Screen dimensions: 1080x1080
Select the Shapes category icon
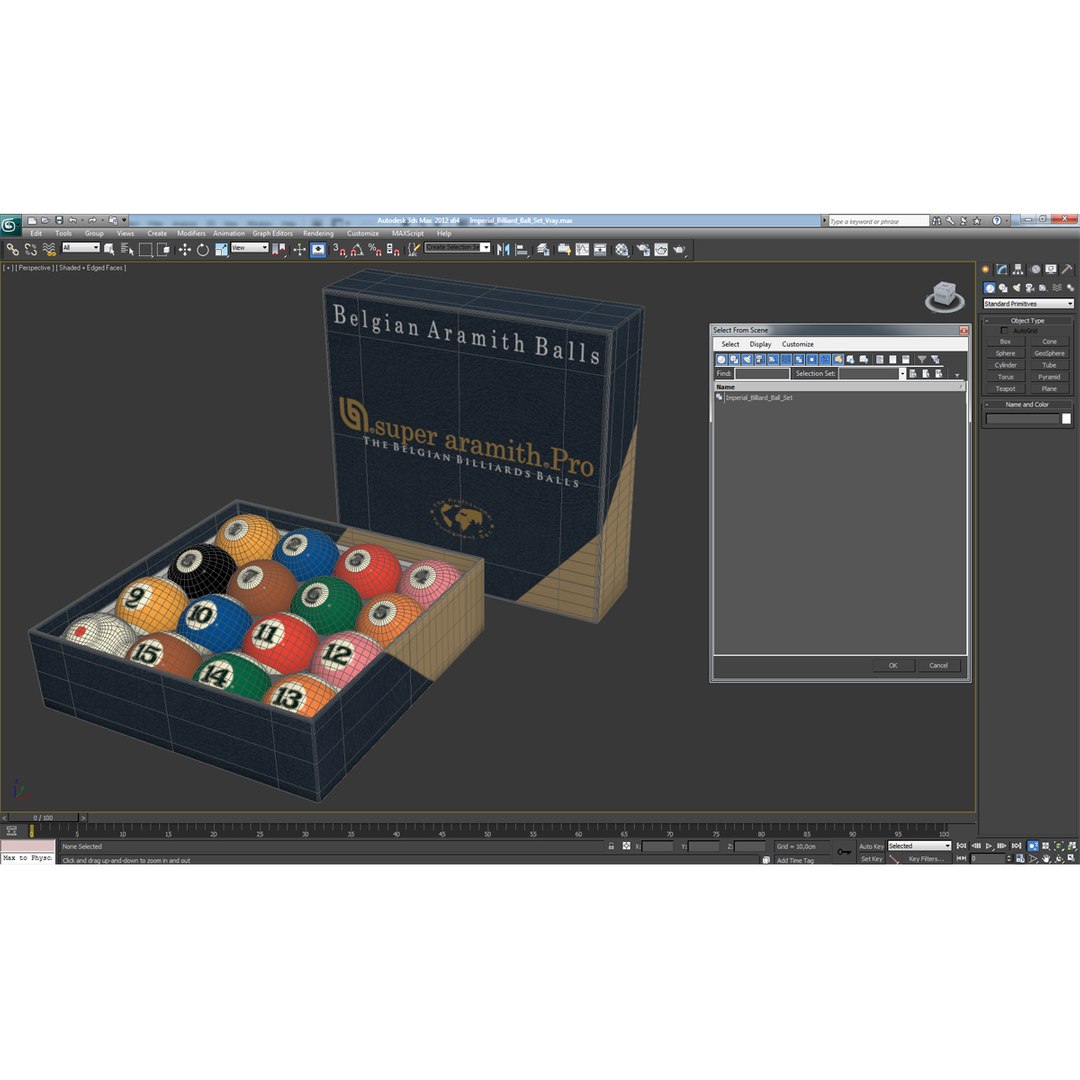(x=1003, y=288)
